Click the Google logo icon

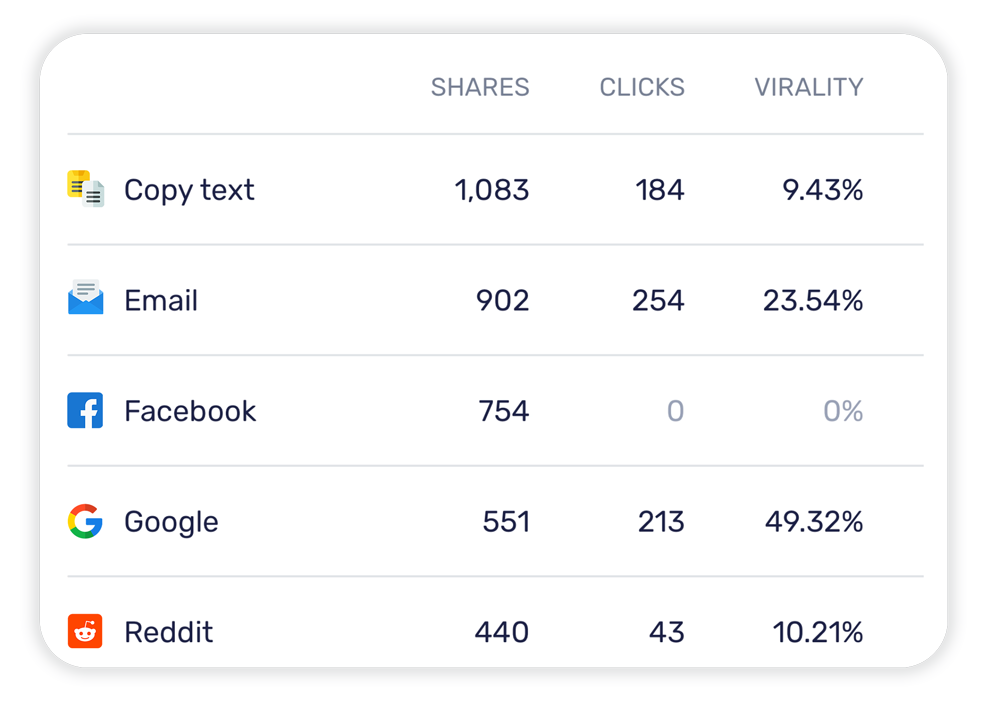(x=85, y=521)
